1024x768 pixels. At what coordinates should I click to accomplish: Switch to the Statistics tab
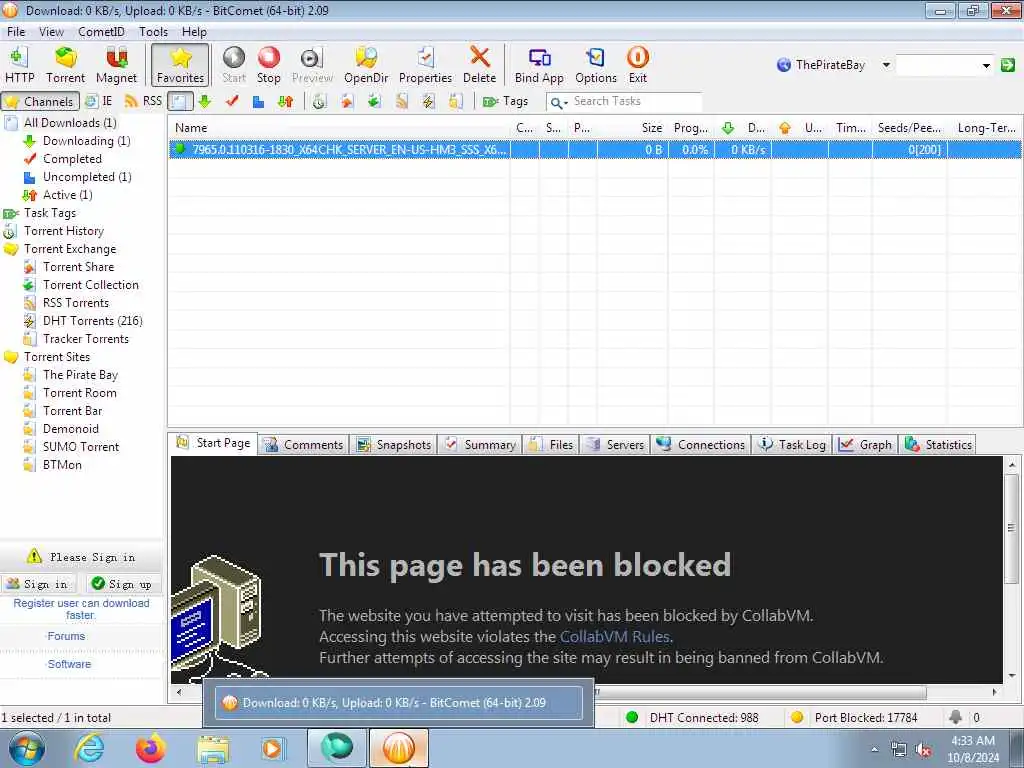click(938, 445)
